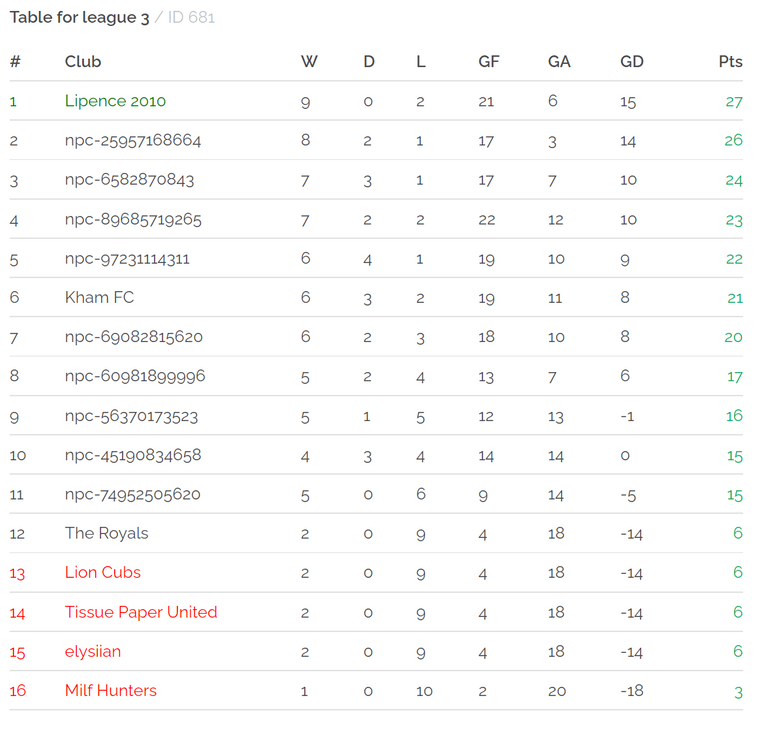Click the Milf Hunters club name
Screen dimensions: 768x733
[x=110, y=691]
